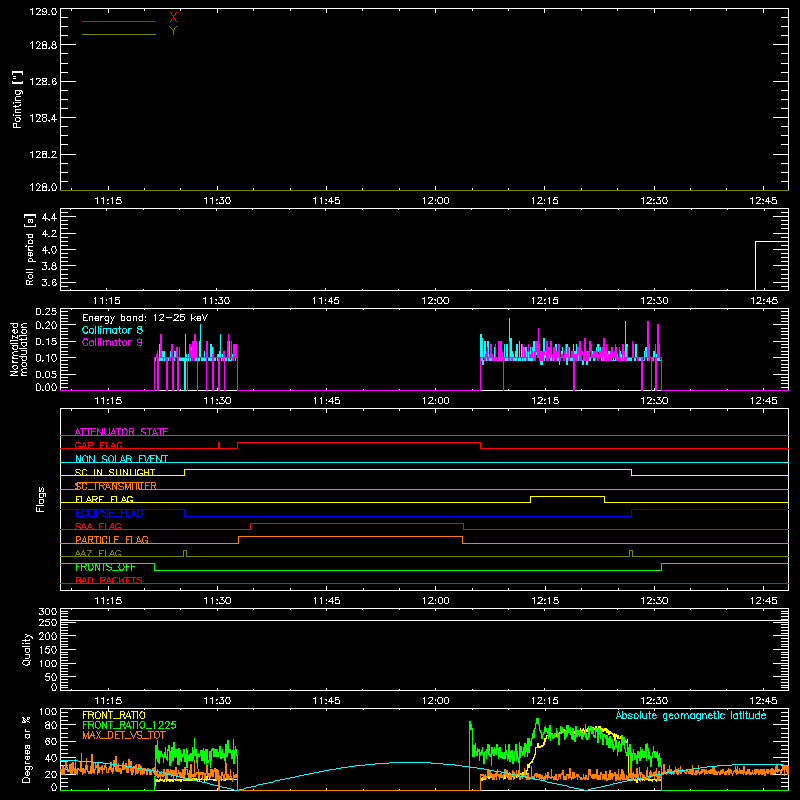Click the 128.6 tick on Pointing axis
Image resolution: width=800 pixels, height=800 pixels.
(43, 81)
